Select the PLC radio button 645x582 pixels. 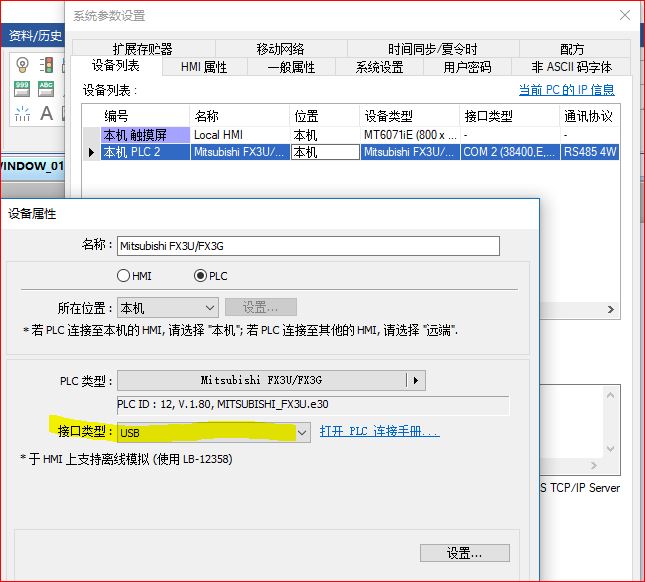200,276
